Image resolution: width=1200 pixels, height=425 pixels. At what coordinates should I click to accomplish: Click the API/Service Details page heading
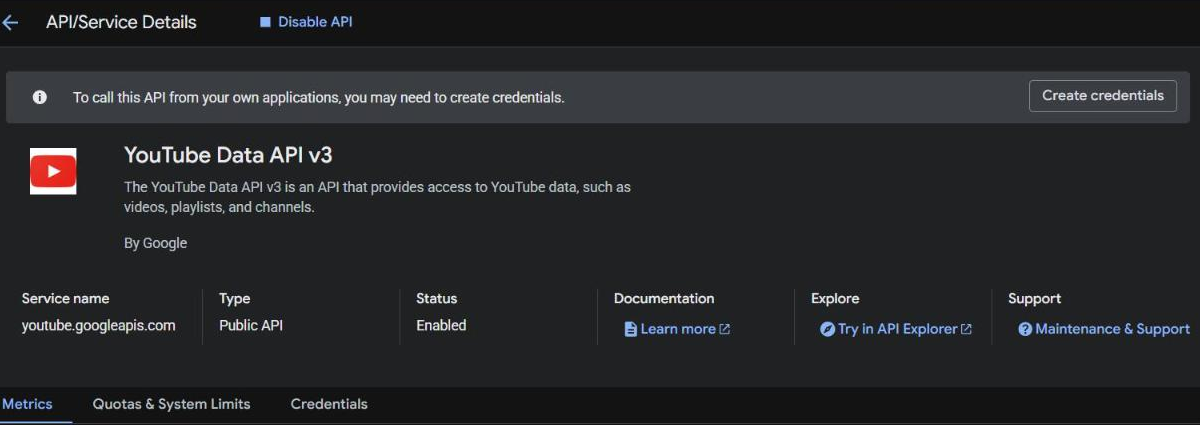tap(121, 22)
